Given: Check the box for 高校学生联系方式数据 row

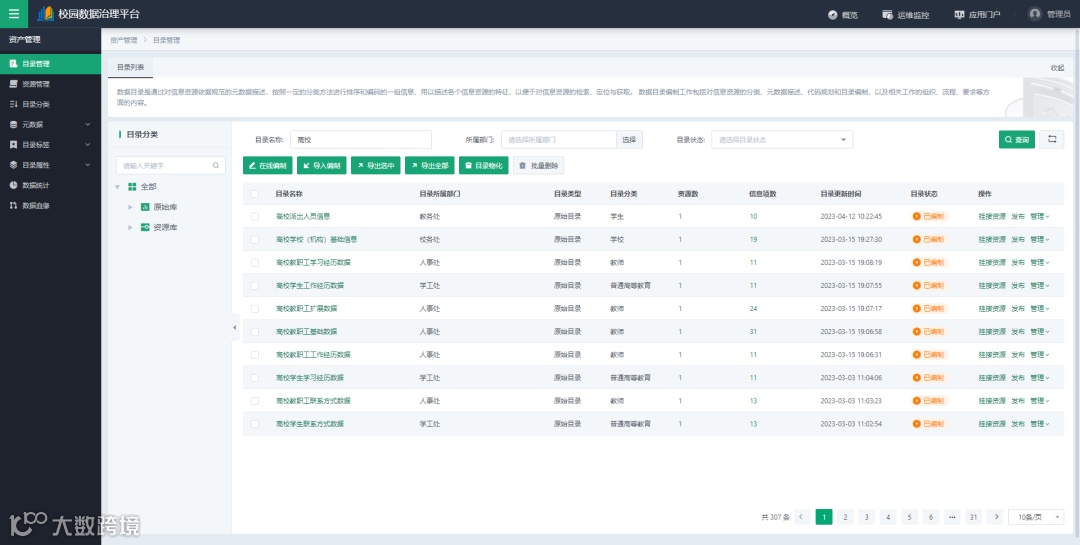Looking at the screenshot, I should click(255, 424).
